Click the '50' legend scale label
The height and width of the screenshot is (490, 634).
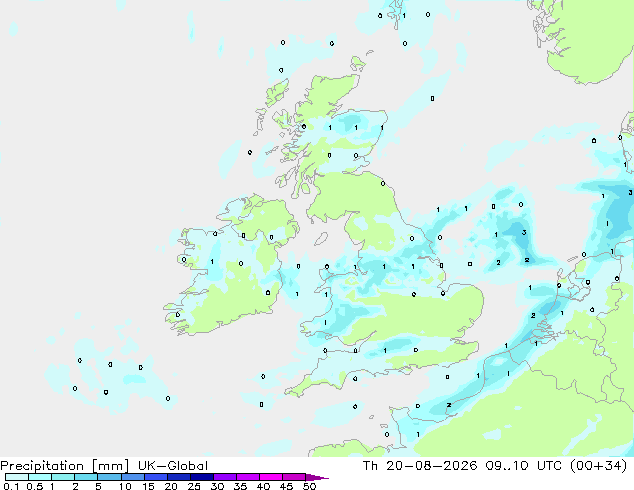(x=309, y=486)
